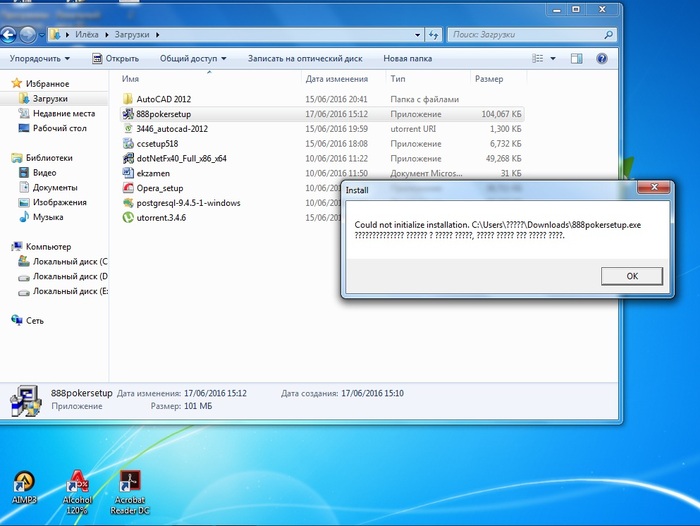Screen dimensions: 700x526
Task: Select Рабочий стол in navigation pane
Action: click(x=59, y=128)
